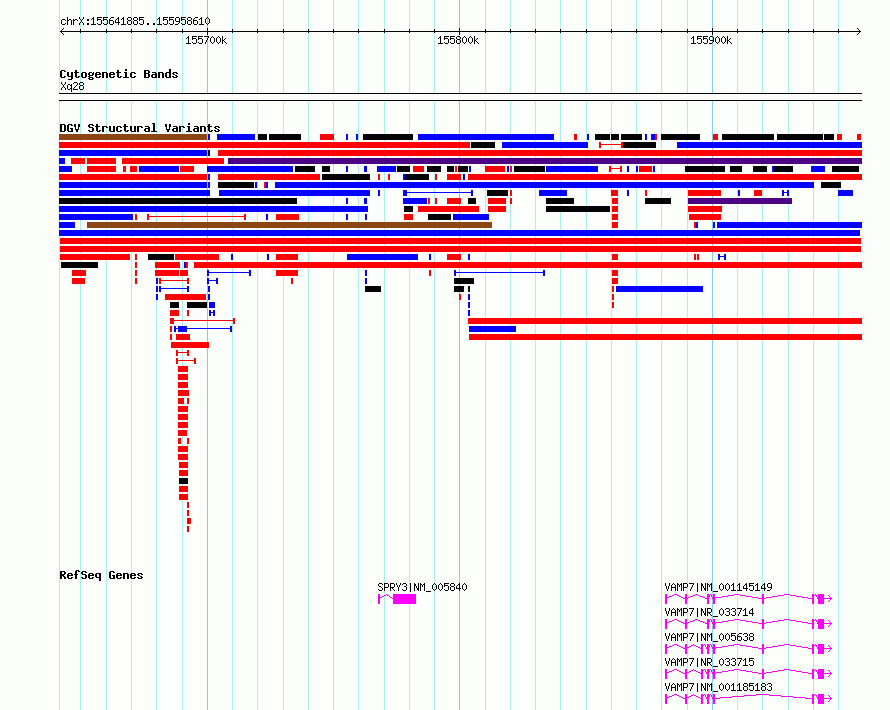Click the VAMP7|NM_005638 transcript label
Image resolution: width=890 pixels, height=710 pixels.
[709, 637]
